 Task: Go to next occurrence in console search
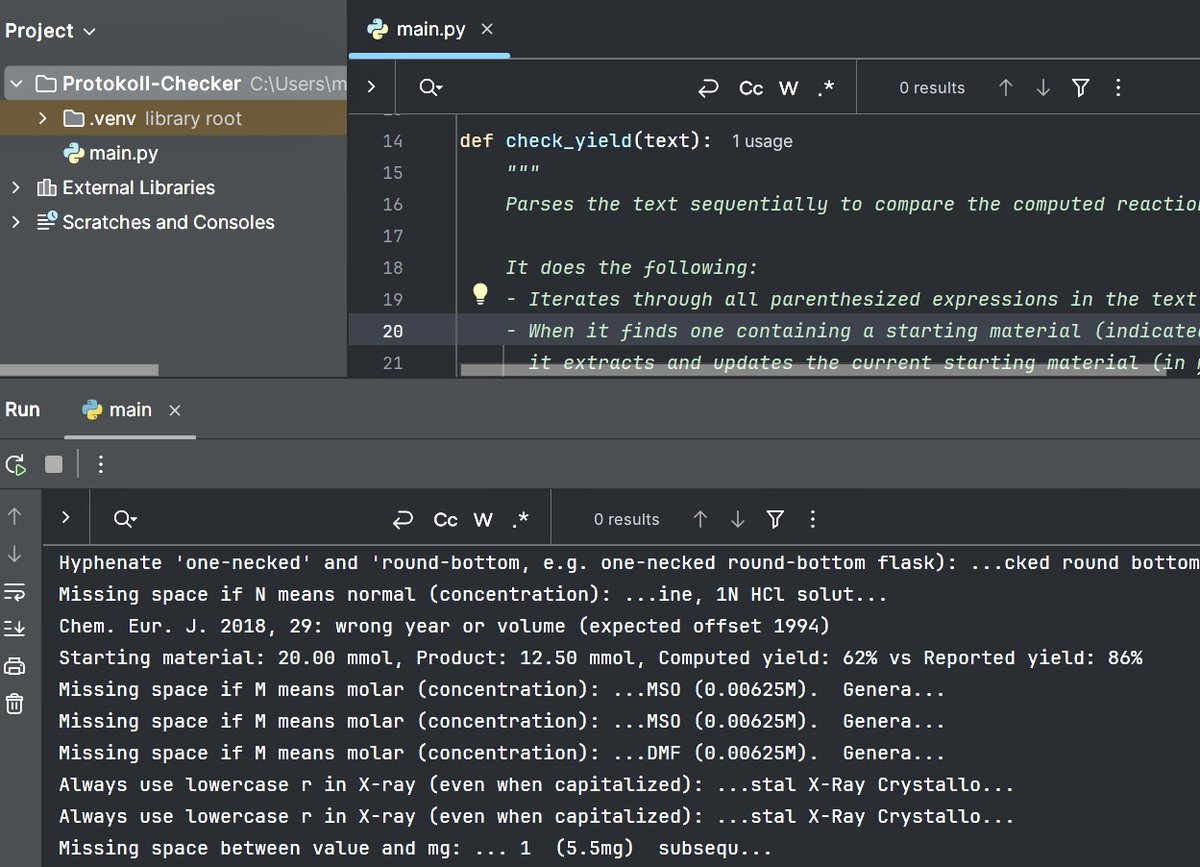tap(738, 519)
